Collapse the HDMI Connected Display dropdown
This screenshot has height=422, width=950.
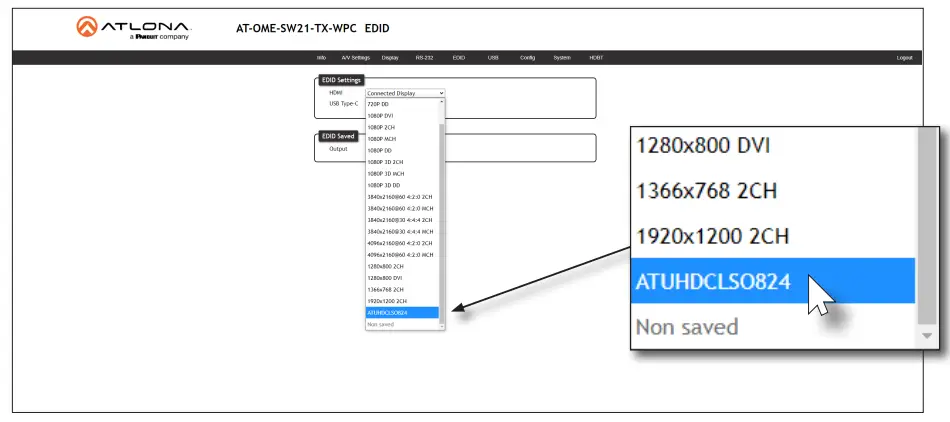(405, 93)
